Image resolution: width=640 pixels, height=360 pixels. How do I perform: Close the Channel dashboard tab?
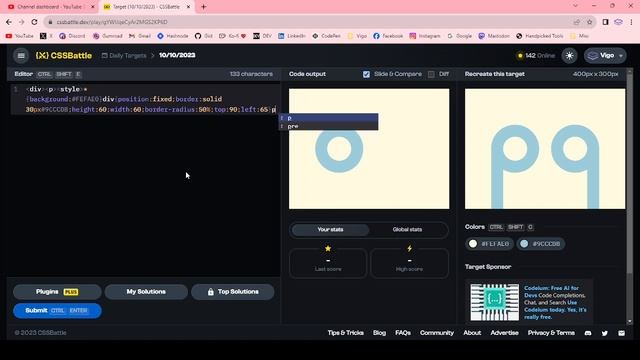click(93, 7)
